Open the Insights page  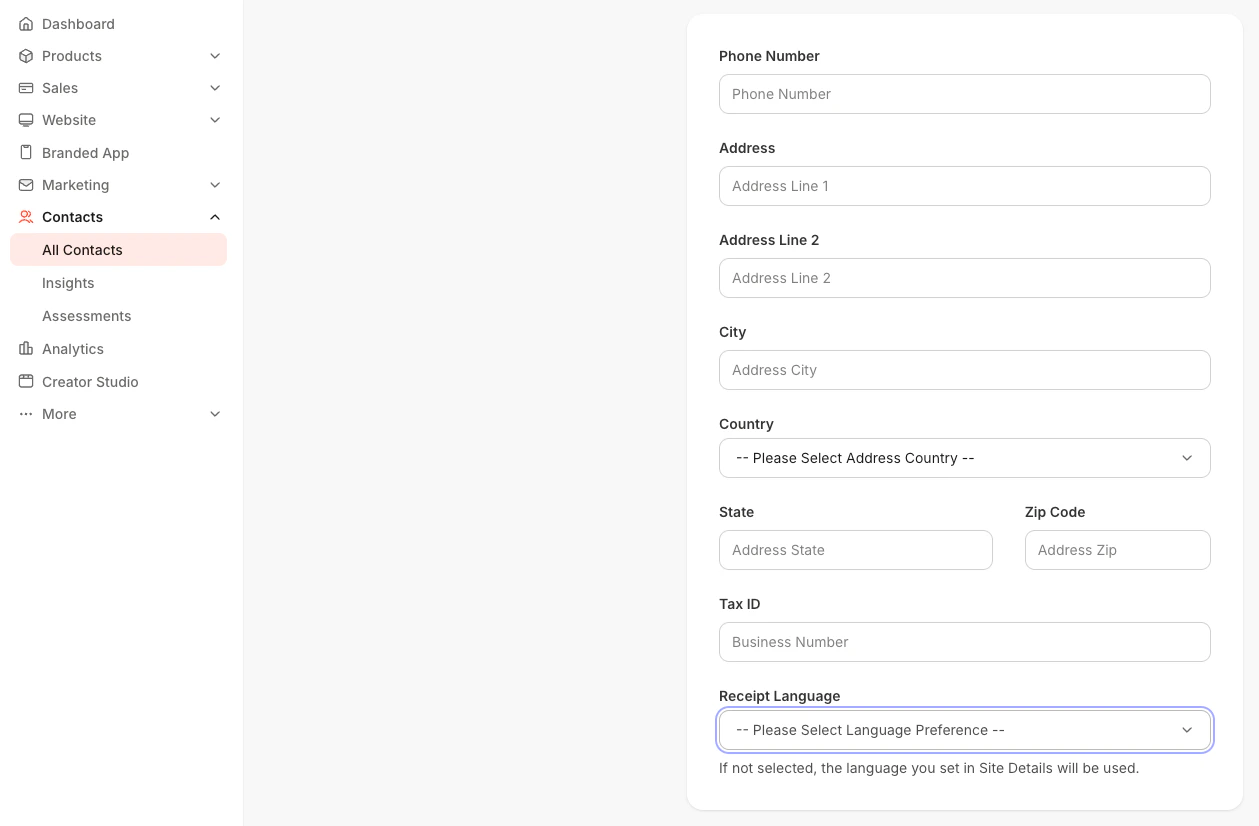coord(68,283)
